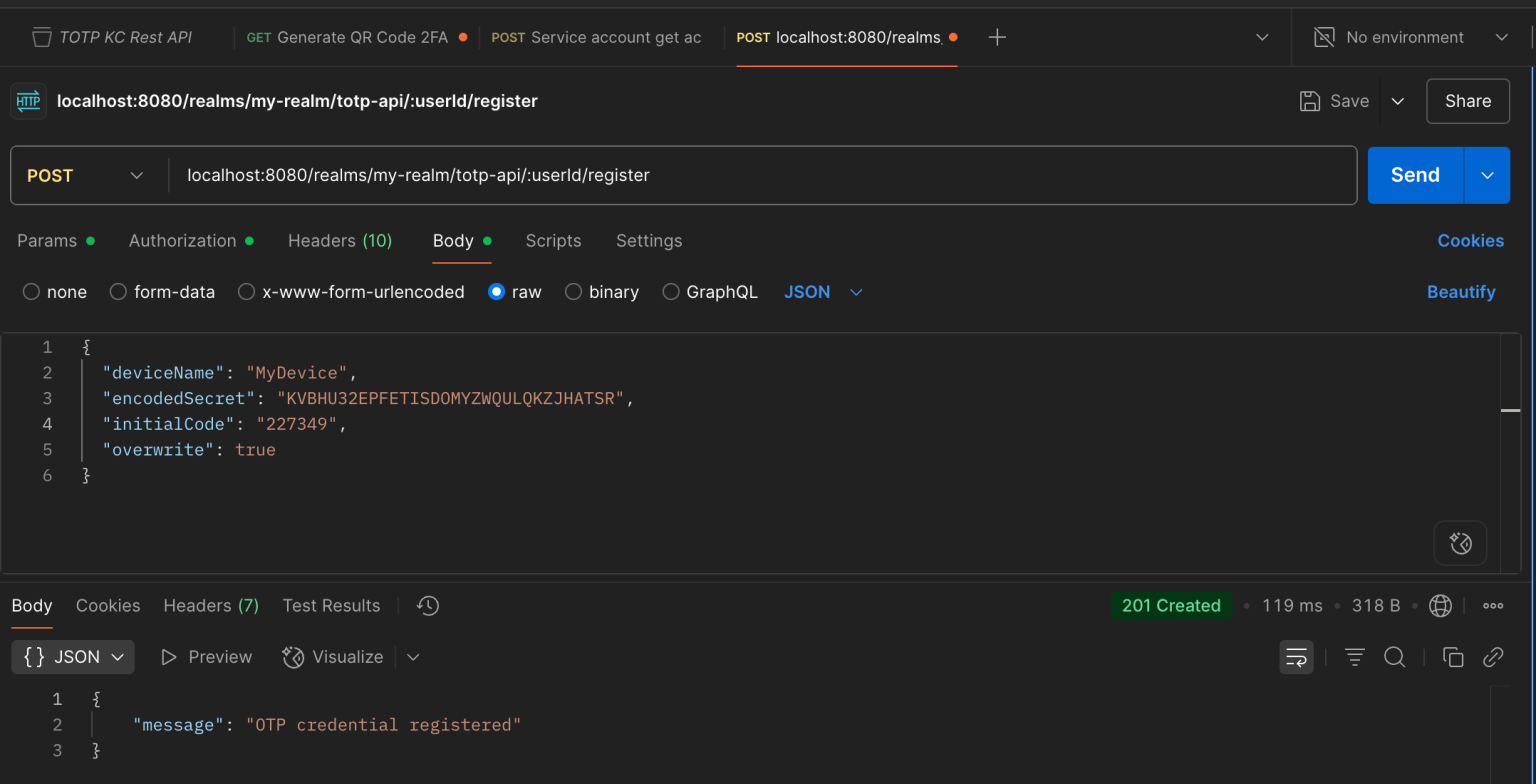
Task: Open the JSON language dropdown
Action: pos(820,291)
